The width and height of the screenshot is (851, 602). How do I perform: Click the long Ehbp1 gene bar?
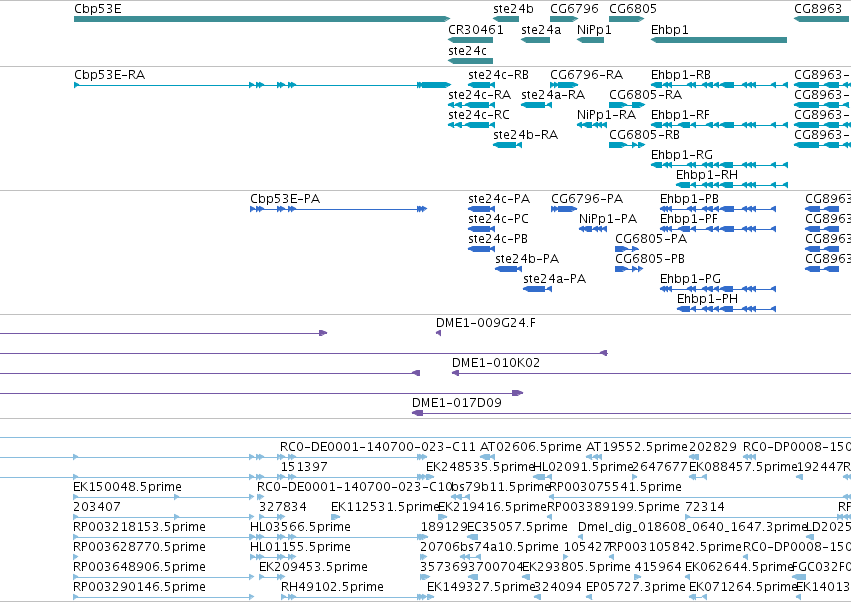(719, 40)
